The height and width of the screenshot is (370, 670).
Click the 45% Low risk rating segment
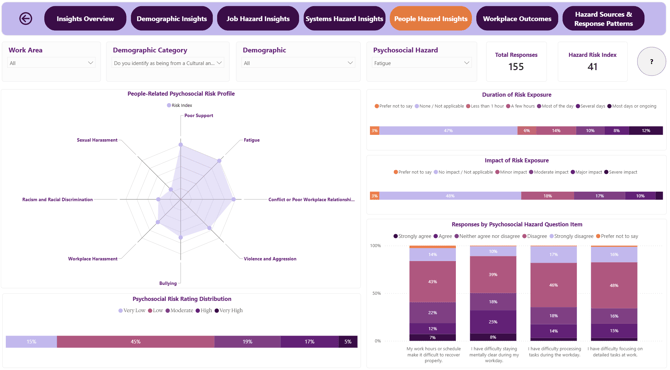tap(135, 342)
